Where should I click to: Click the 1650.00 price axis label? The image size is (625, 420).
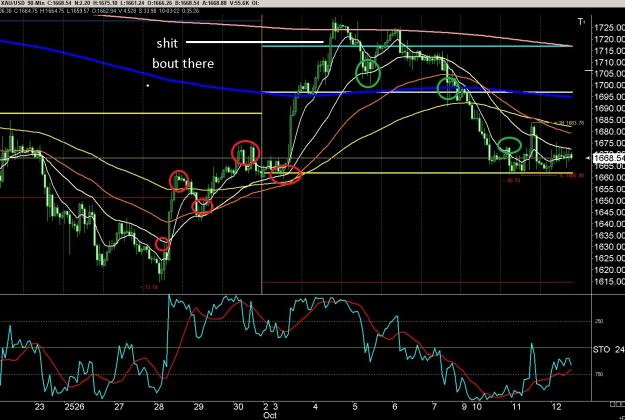click(609, 200)
